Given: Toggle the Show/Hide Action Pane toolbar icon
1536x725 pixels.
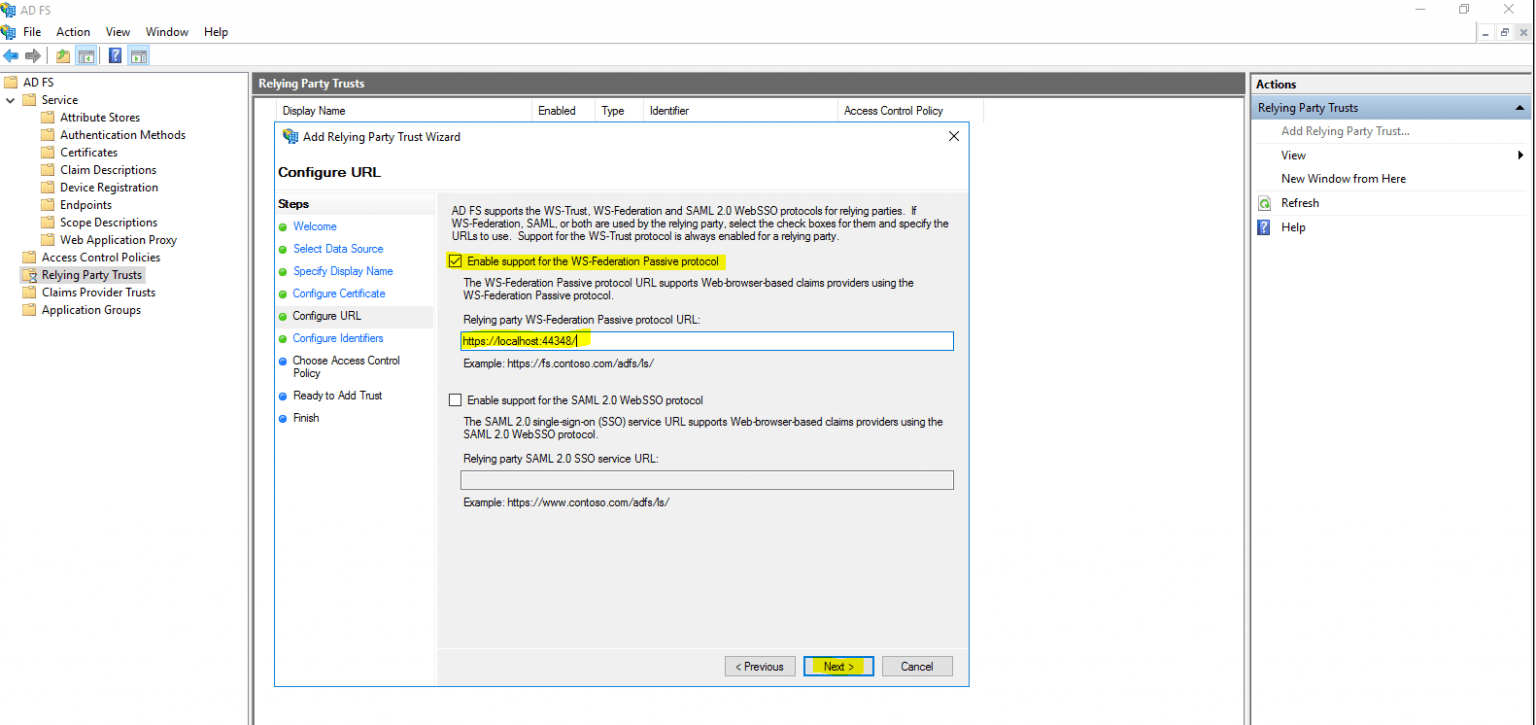Looking at the screenshot, I should pyautogui.click(x=136, y=55).
